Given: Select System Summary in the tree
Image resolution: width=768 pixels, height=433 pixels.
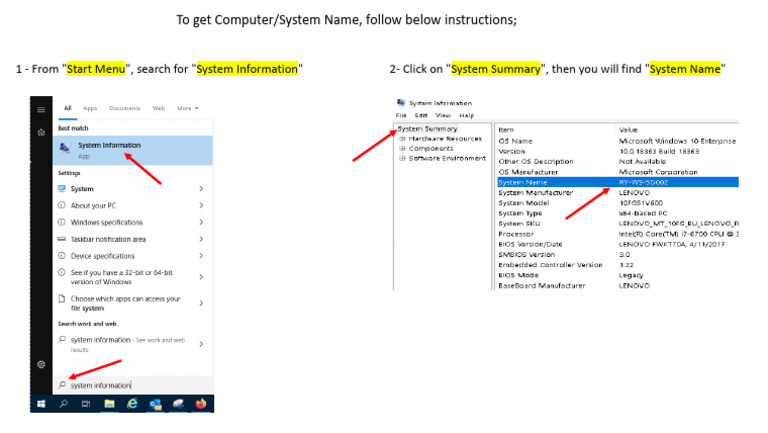Looking at the screenshot, I should [x=427, y=129].
